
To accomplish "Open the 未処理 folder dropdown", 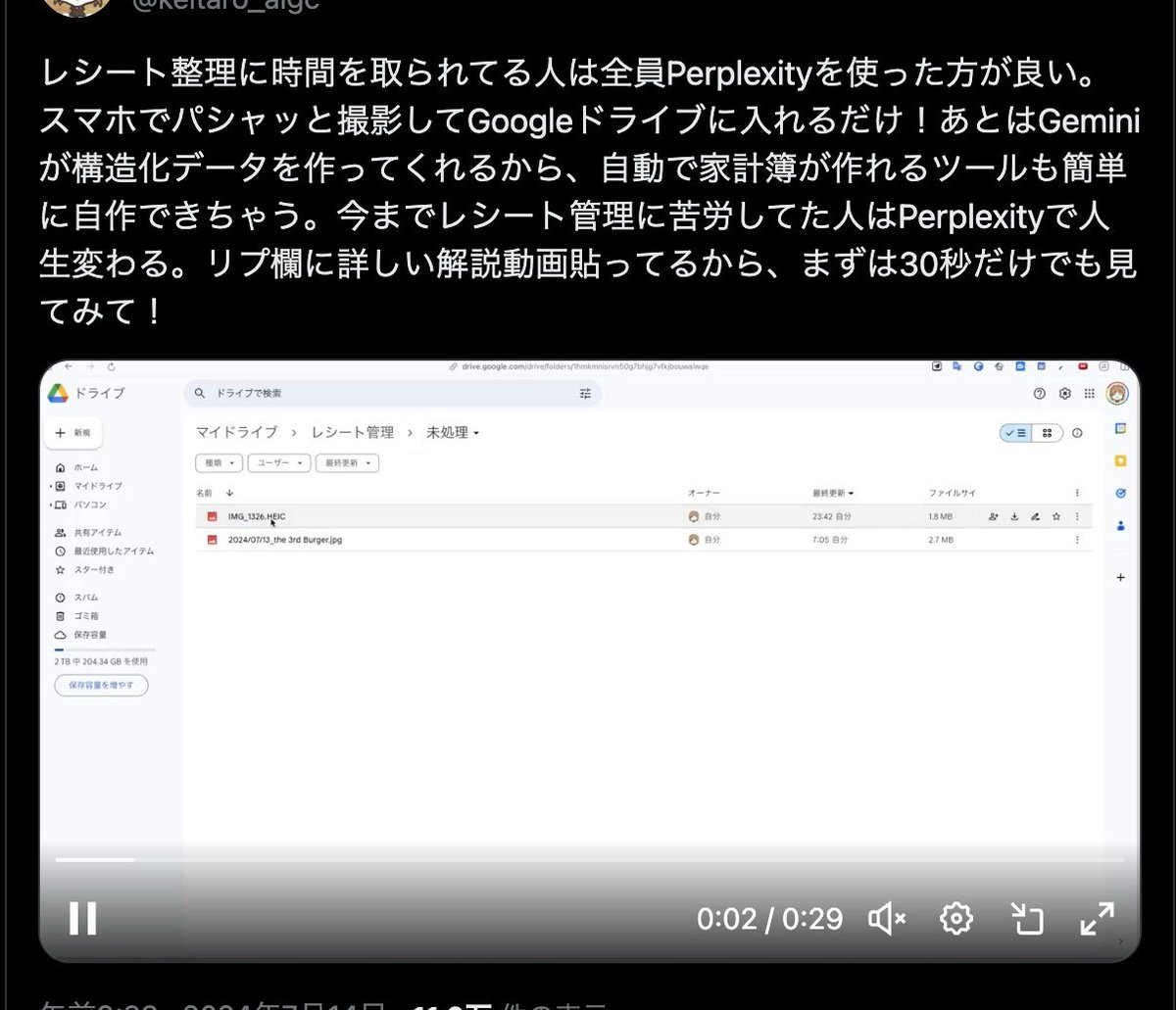I will (453, 432).
